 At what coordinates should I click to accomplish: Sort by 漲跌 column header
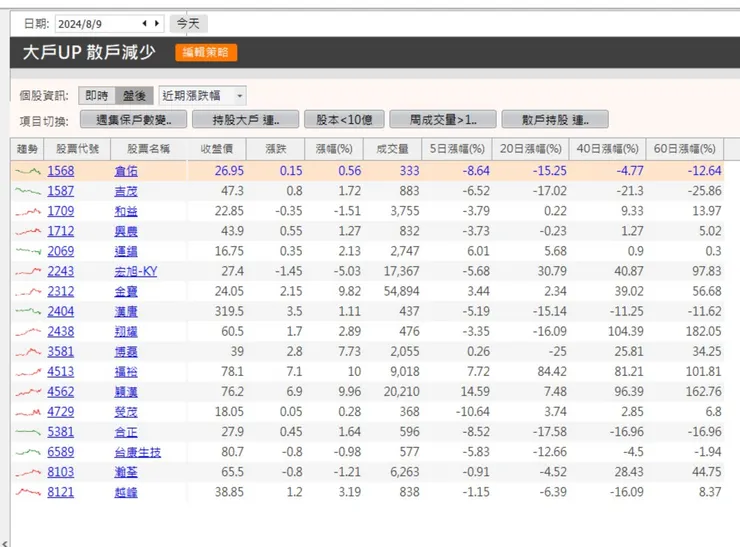click(x=276, y=149)
